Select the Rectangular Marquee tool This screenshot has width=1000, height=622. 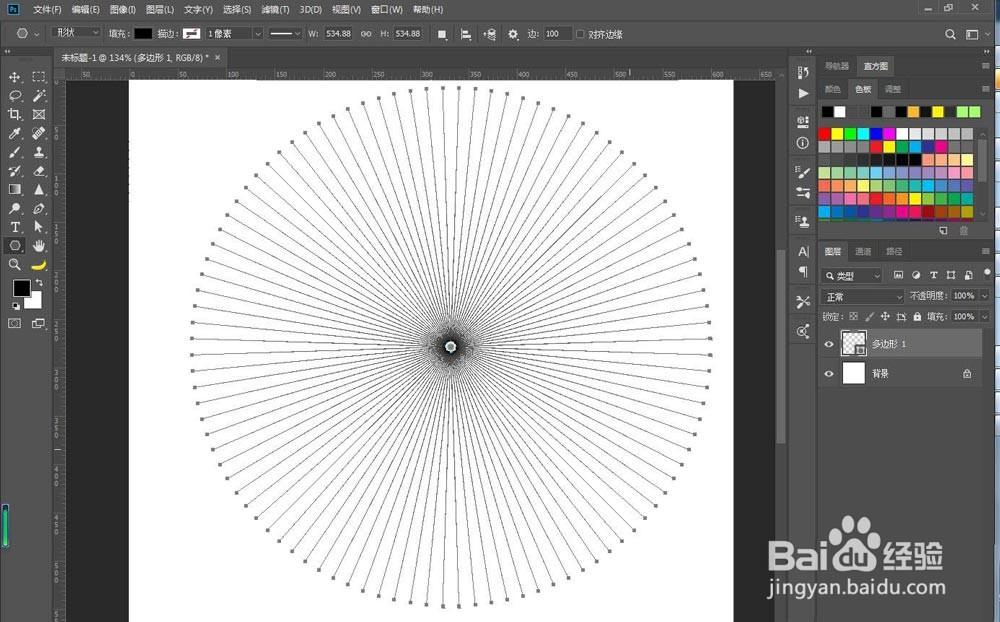point(39,77)
